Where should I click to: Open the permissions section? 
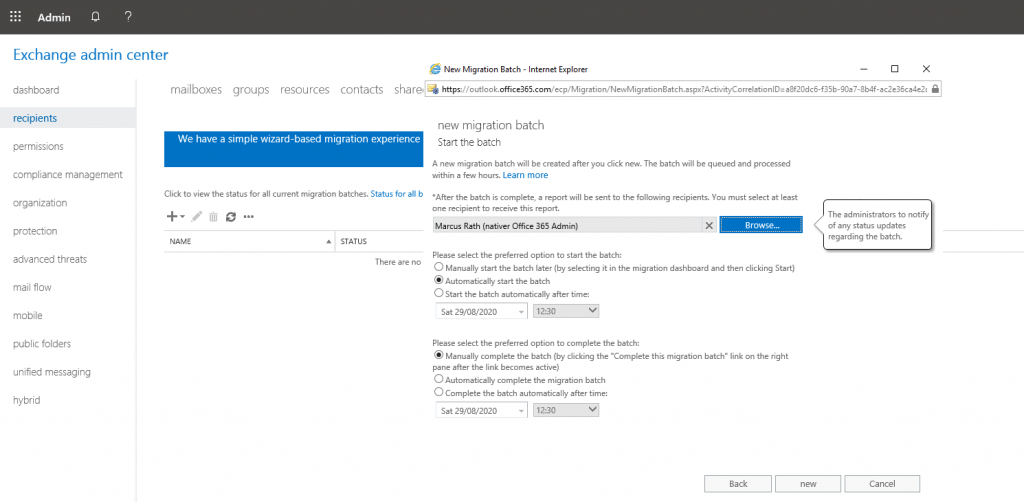click(x=38, y=146)
